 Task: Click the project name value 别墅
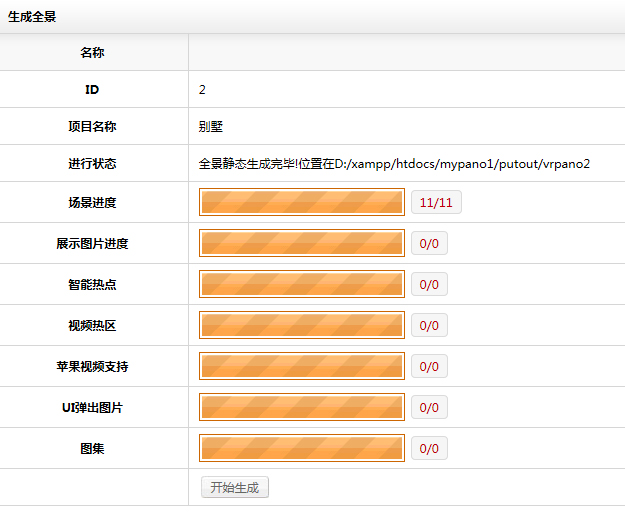tap(211, 127)
